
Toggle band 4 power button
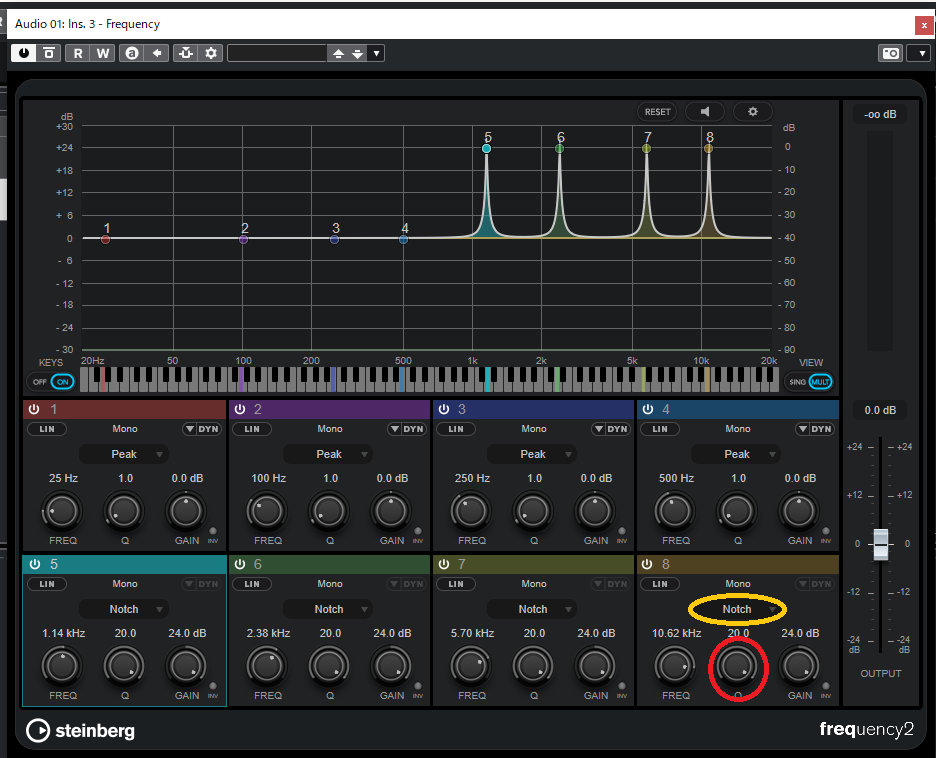pyautogui.click(x=648, y=409)
